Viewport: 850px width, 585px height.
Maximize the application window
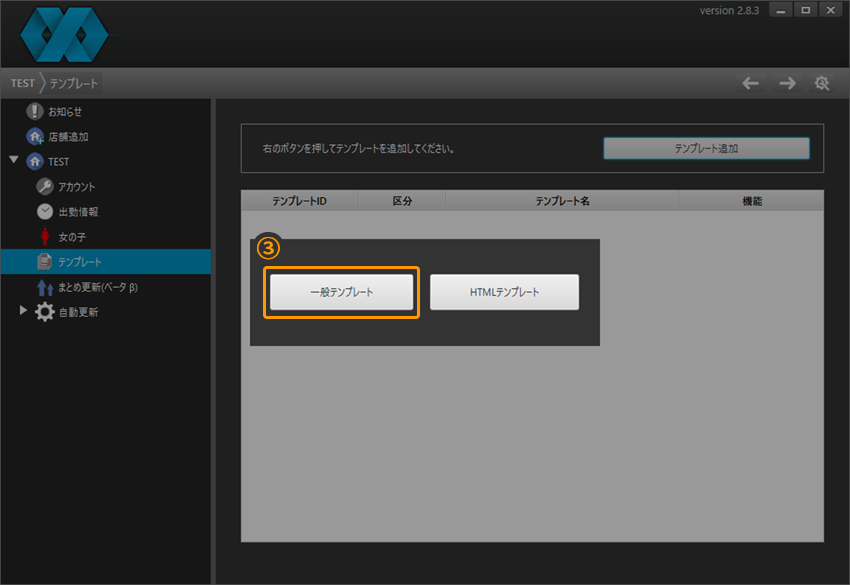(x=806, y=10)
